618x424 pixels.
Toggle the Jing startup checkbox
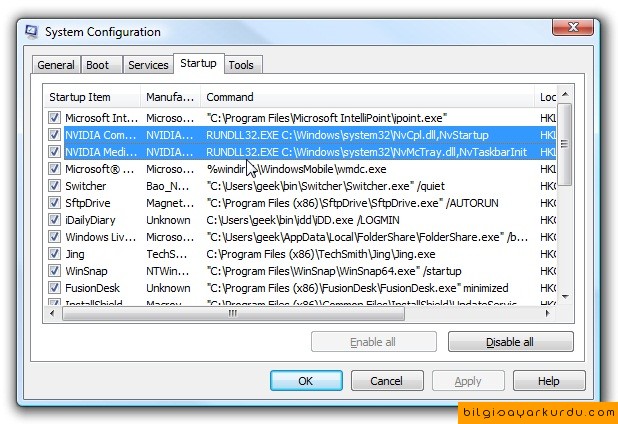tap(54, 253)
